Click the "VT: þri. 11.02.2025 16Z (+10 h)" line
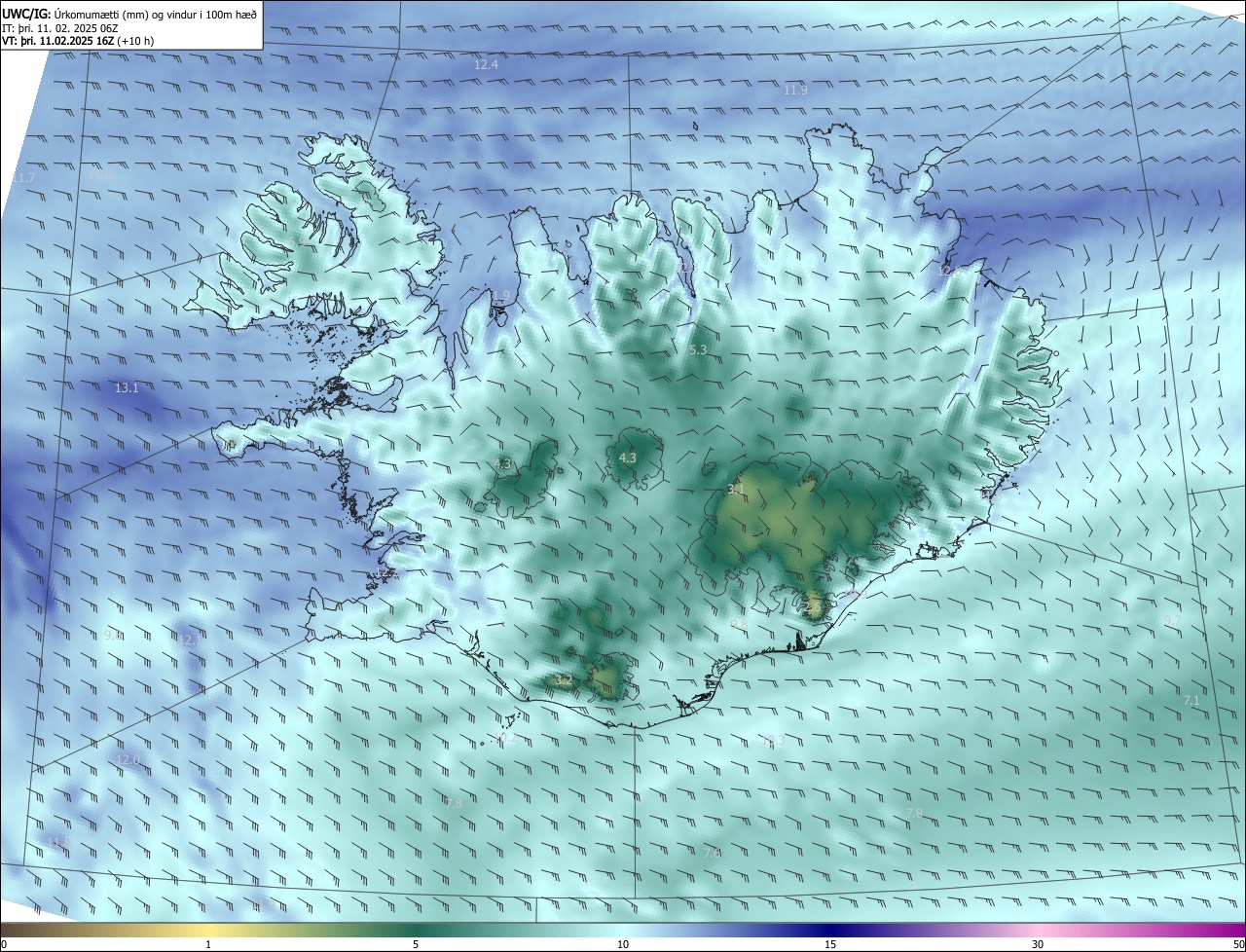Image resolution: width=1246 pixels, height=952 pixels. tap(78, 41)
